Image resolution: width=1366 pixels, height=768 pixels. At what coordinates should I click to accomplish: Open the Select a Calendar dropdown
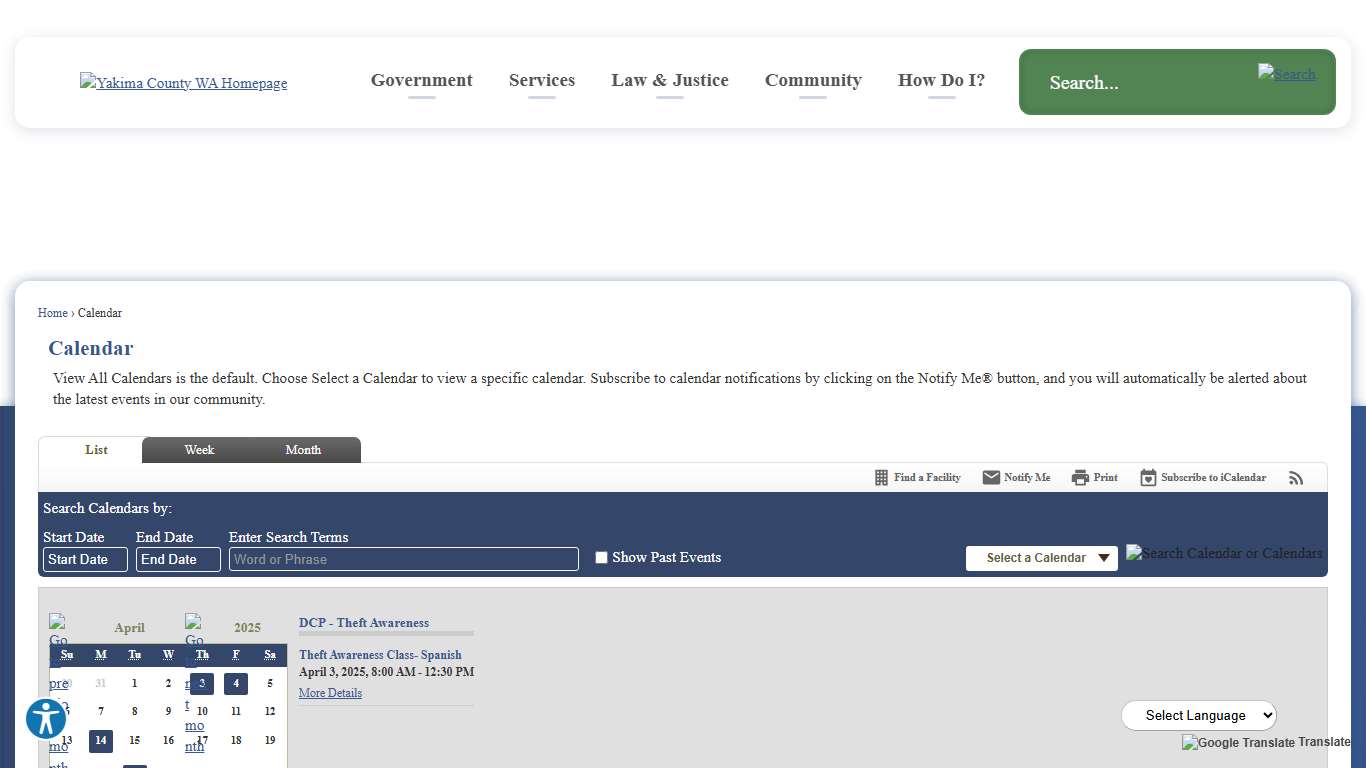[x=1041, y=558]
